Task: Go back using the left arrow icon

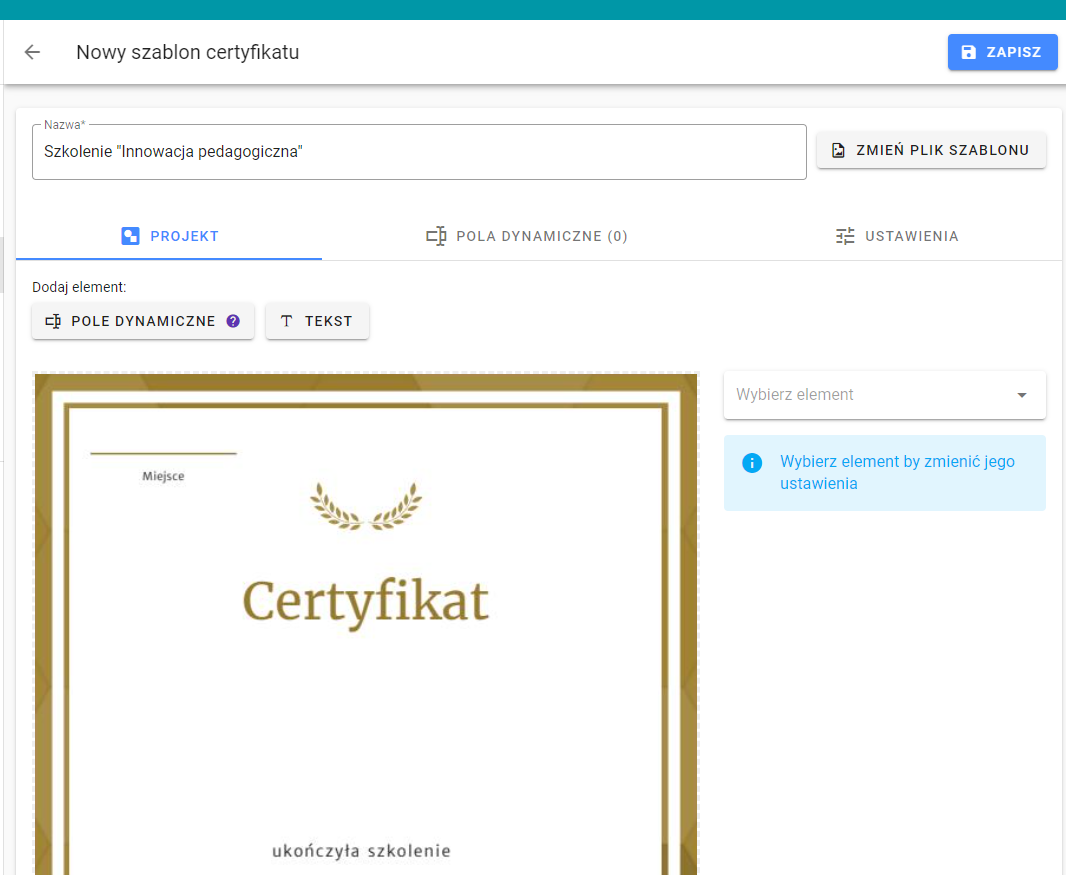Action: [32, 52]
